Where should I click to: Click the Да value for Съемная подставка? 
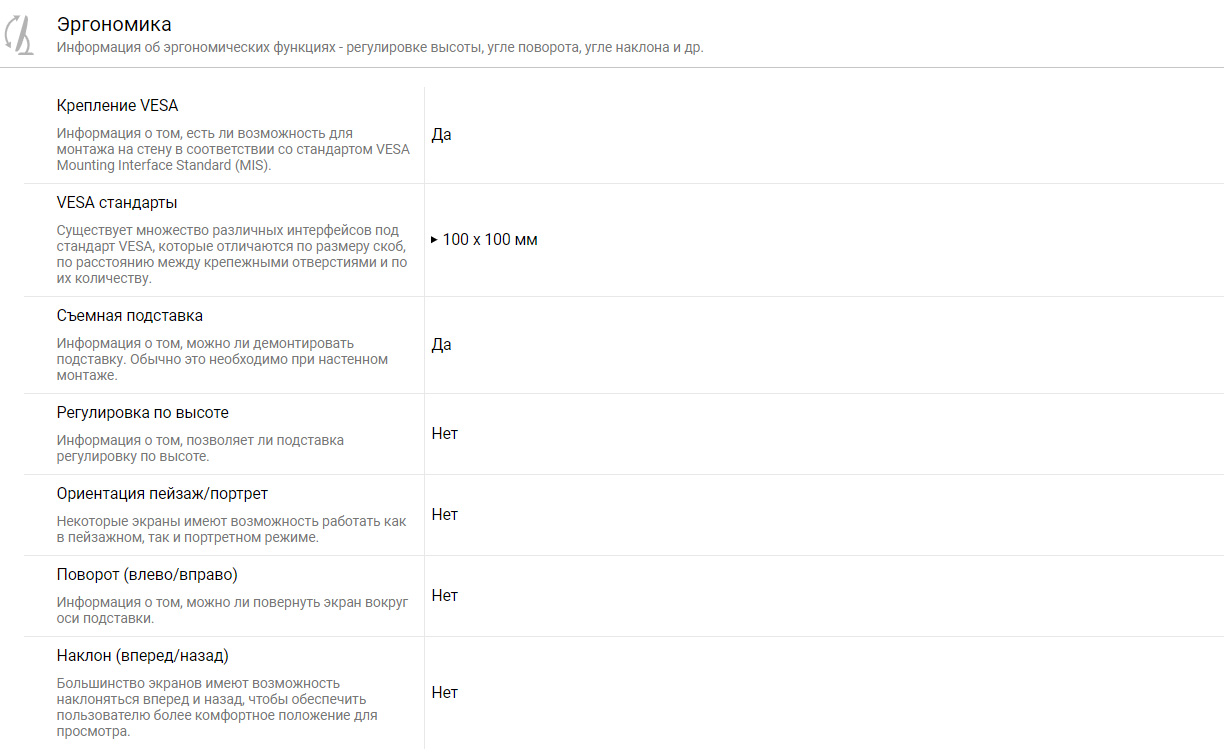442,344
